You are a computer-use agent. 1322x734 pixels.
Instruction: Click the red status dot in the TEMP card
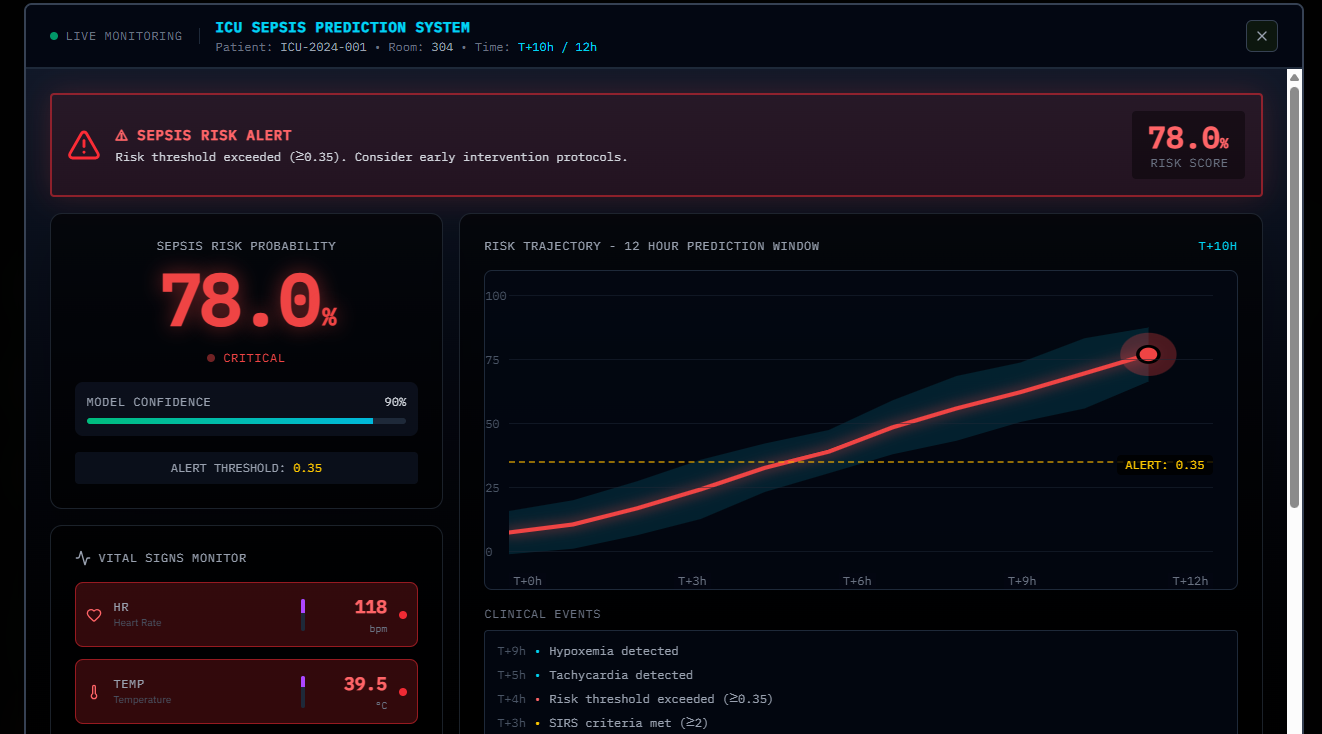coord(403,692)
